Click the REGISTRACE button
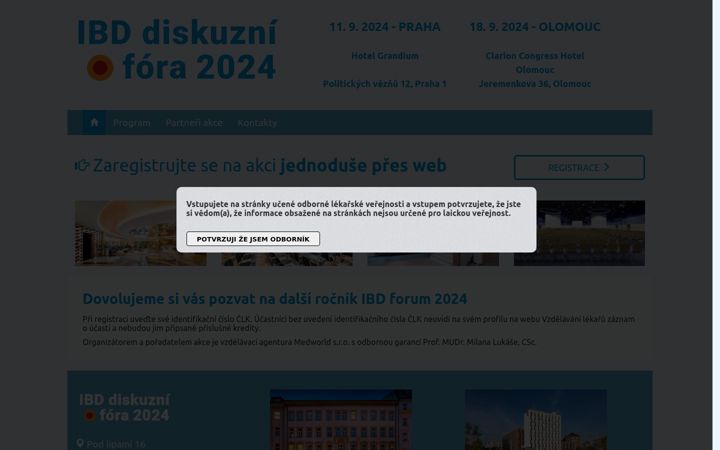720x450 pixels. click(579, 168)
